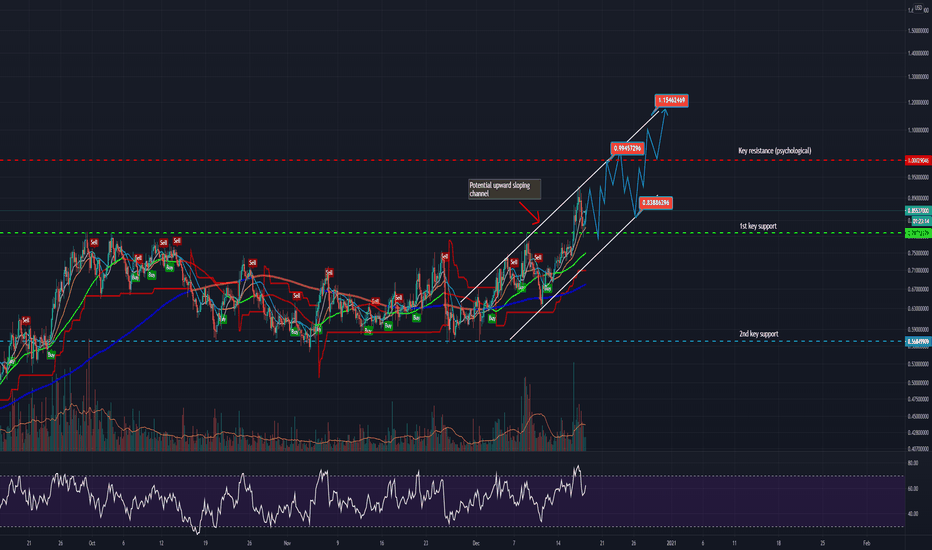Click the 16 date label on time axis

(x=382, y=543)
